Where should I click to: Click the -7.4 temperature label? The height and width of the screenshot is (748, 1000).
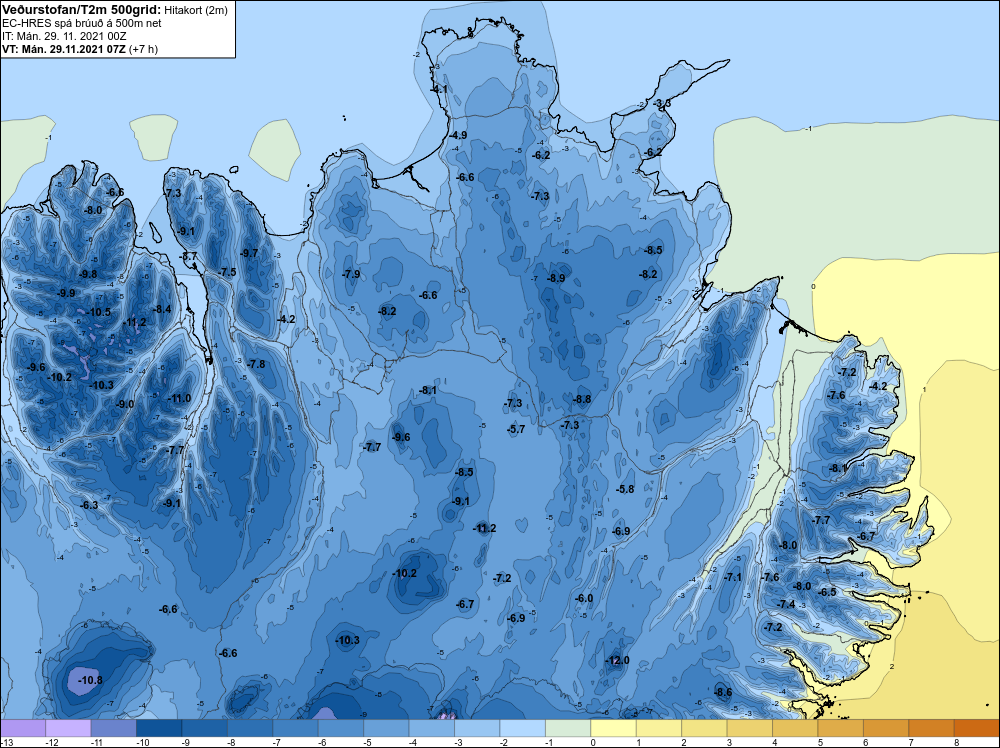(x=786, y=604)
